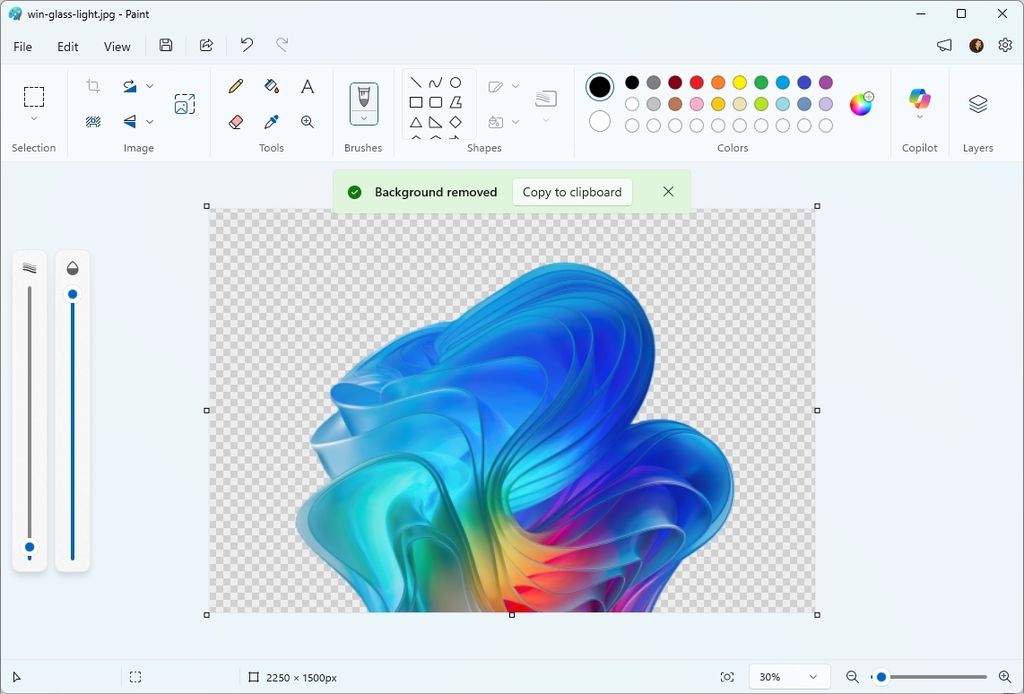Open the Edit menu

coord(67,46)
